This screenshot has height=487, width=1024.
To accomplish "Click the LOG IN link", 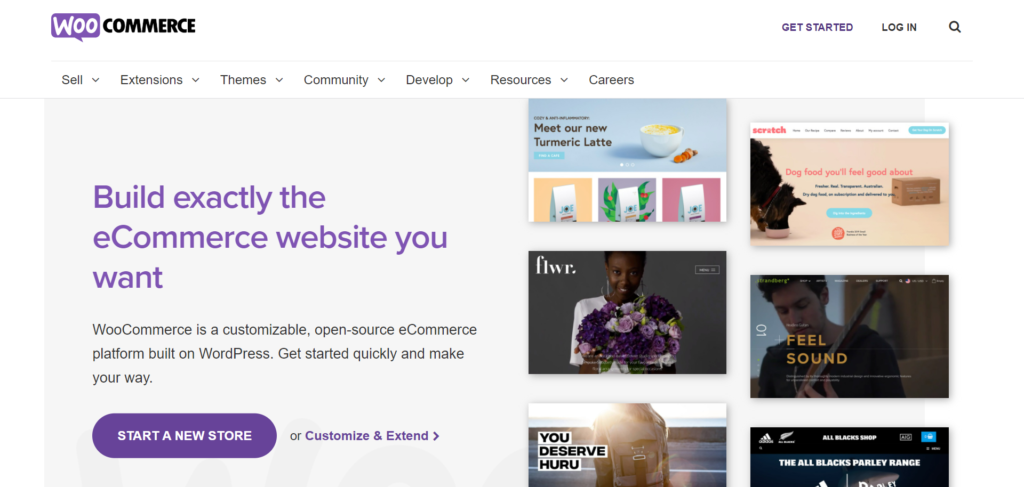I will tap(899, 27).
